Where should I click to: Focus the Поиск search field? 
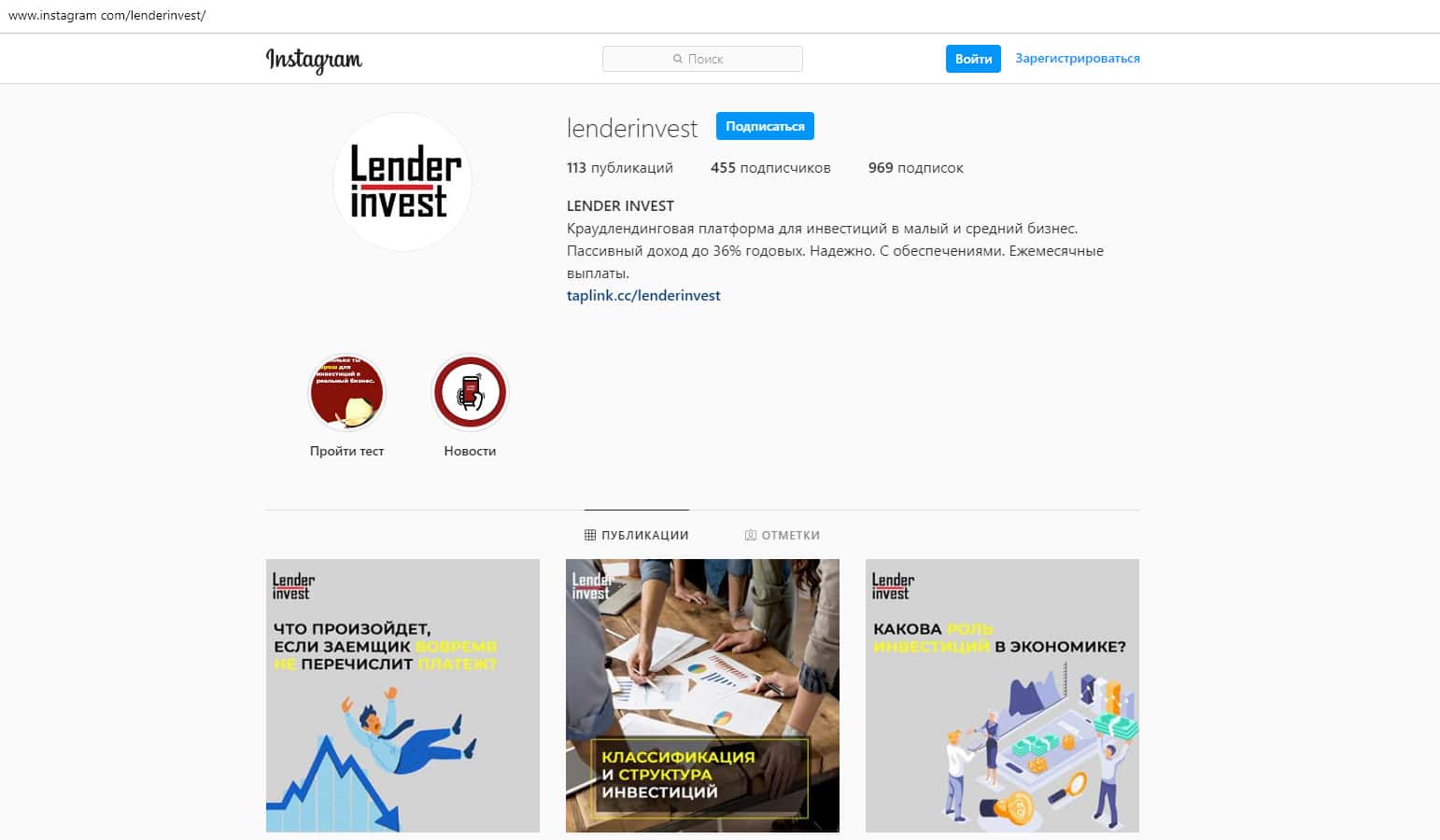click(702, 59)
